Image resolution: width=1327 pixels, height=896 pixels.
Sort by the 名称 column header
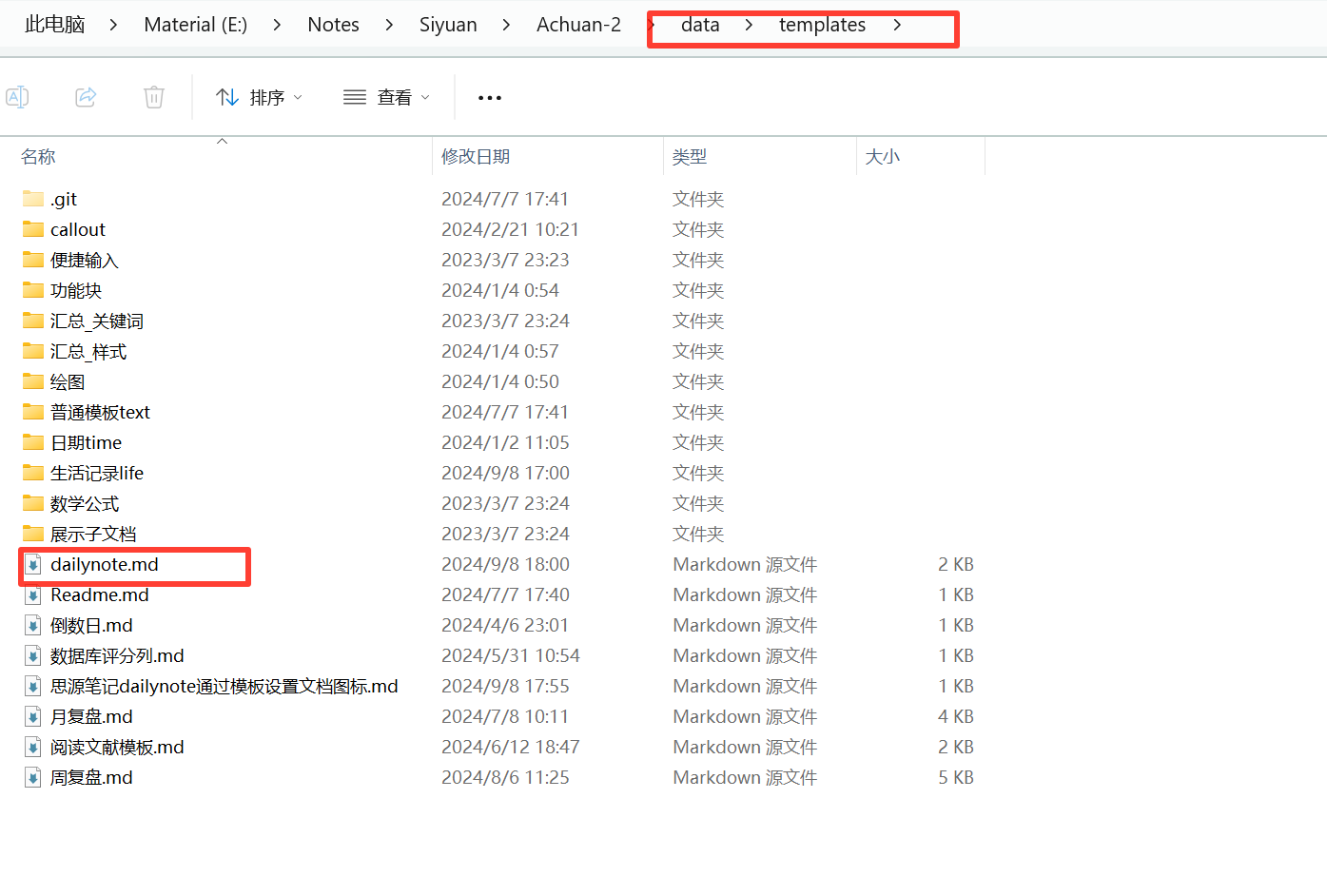(38, 157)
